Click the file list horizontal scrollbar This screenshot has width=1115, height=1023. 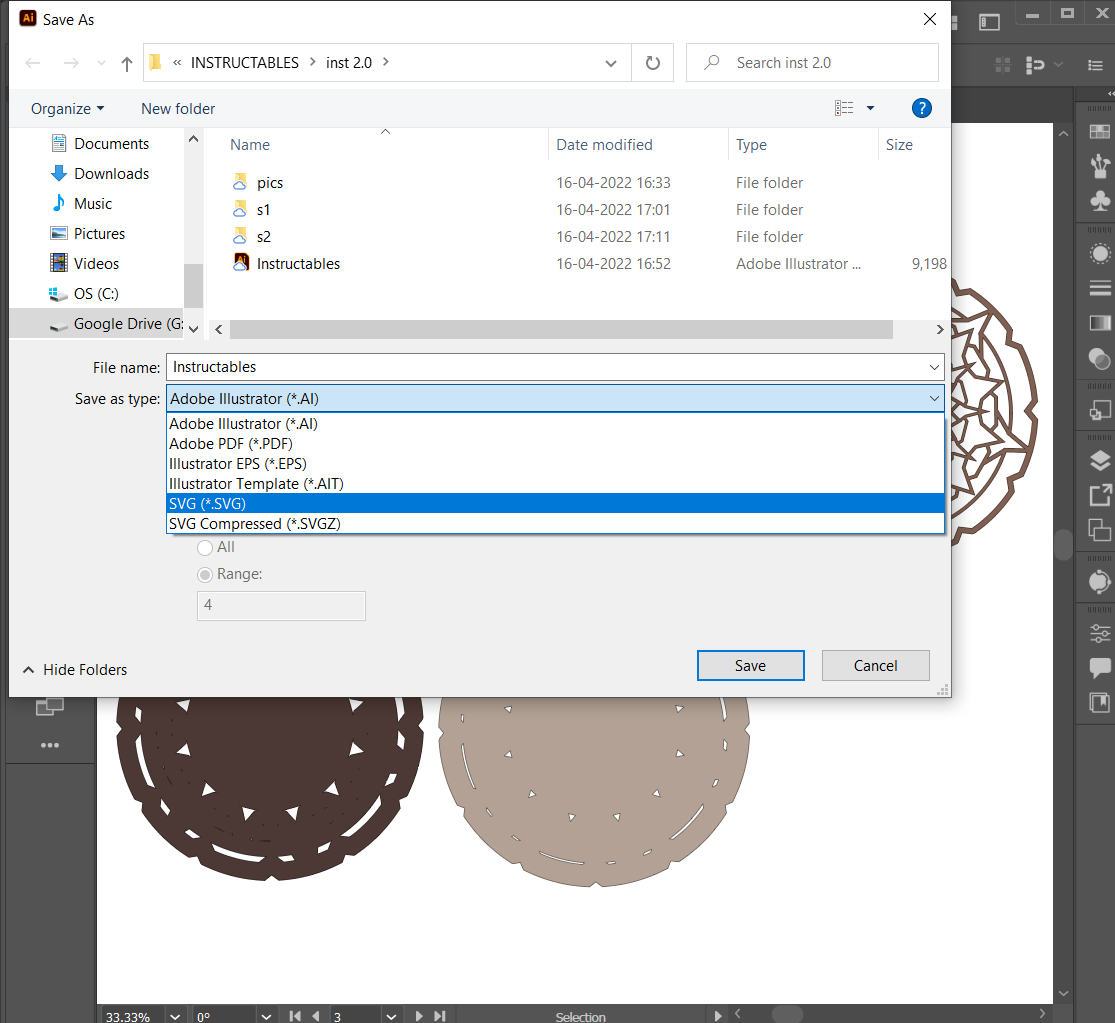pyautogui.click(x=561, y=329)
